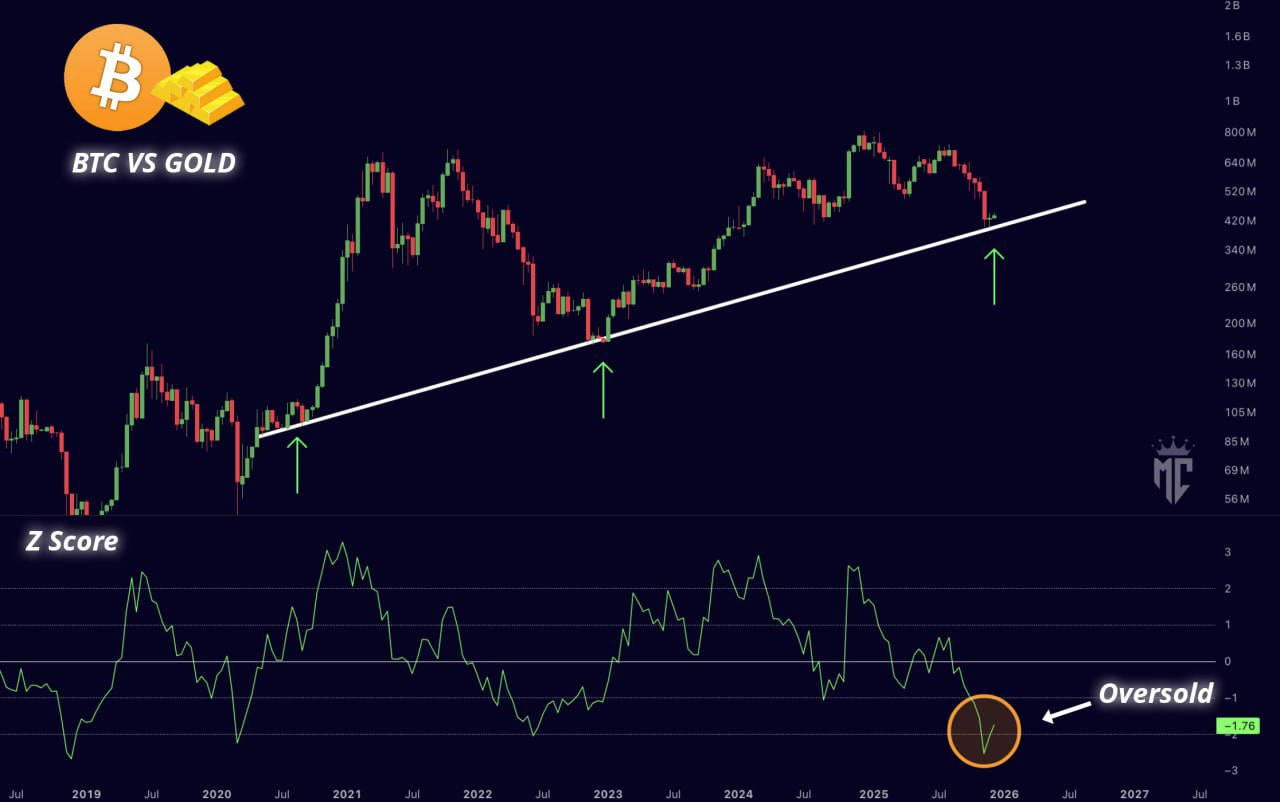Click the green arrow under the 2023 trendline touch
The height and width of the screenshot is (802, 1280).
point(603,389)
